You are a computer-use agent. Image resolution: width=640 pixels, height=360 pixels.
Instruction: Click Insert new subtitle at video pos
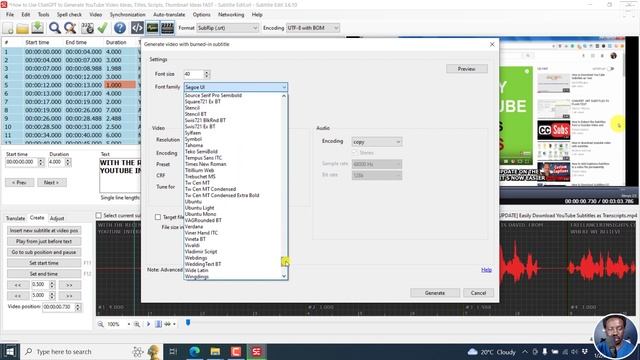[44, 231]
